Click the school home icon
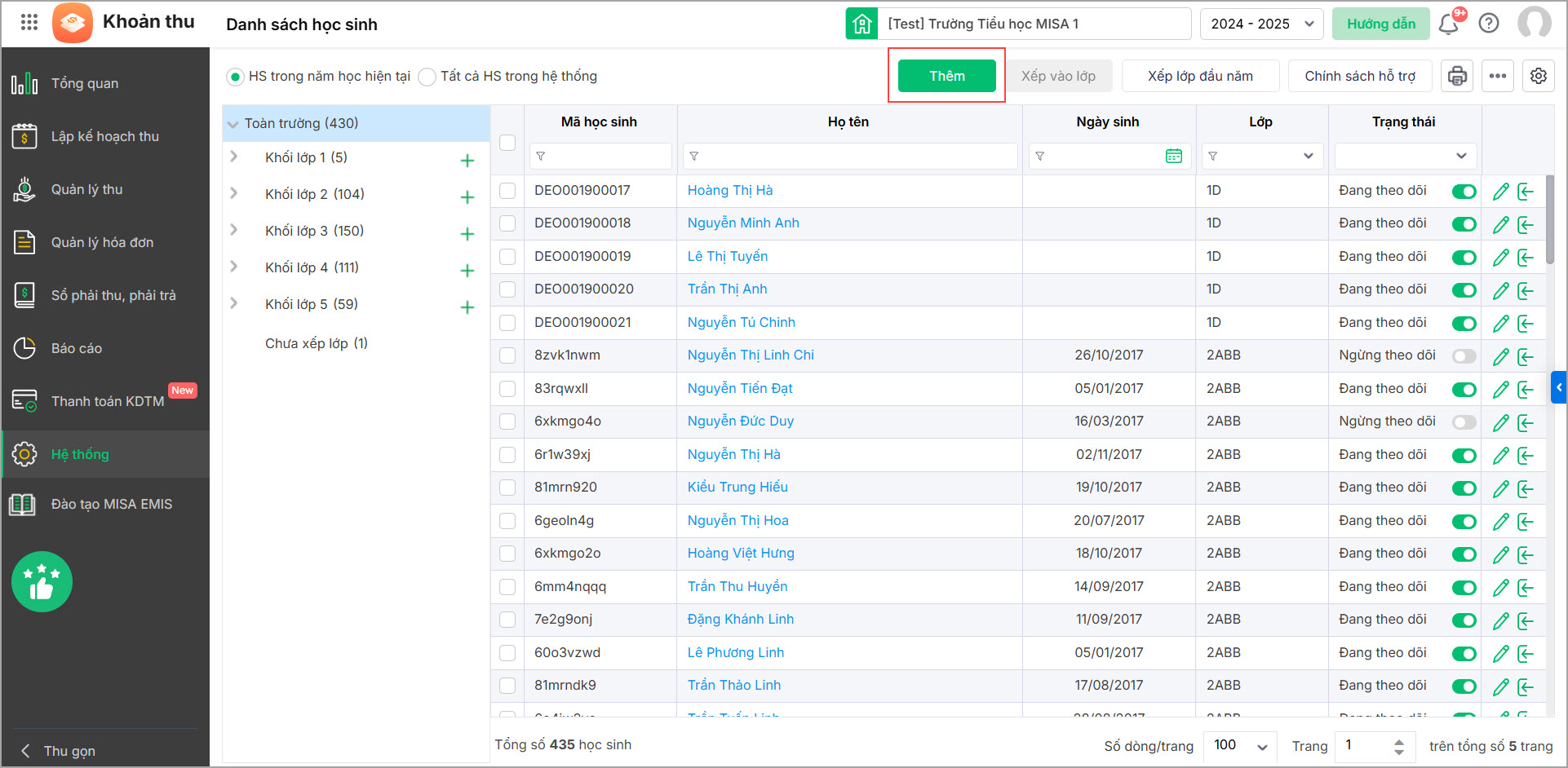The width and height of the screenshot is (1568, 768). tap(862, 24)
